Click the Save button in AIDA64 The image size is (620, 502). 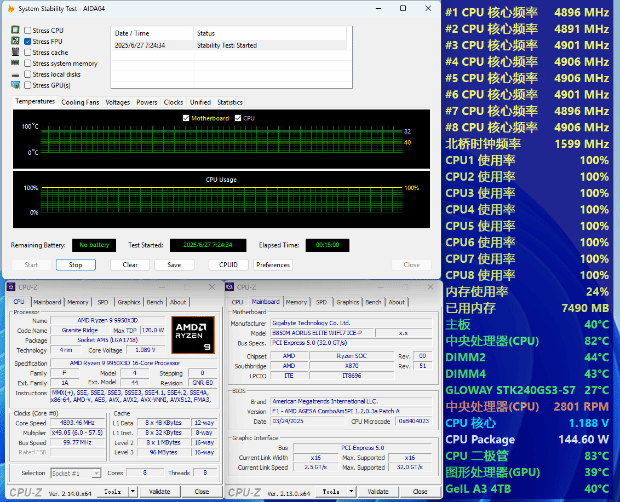174,265
